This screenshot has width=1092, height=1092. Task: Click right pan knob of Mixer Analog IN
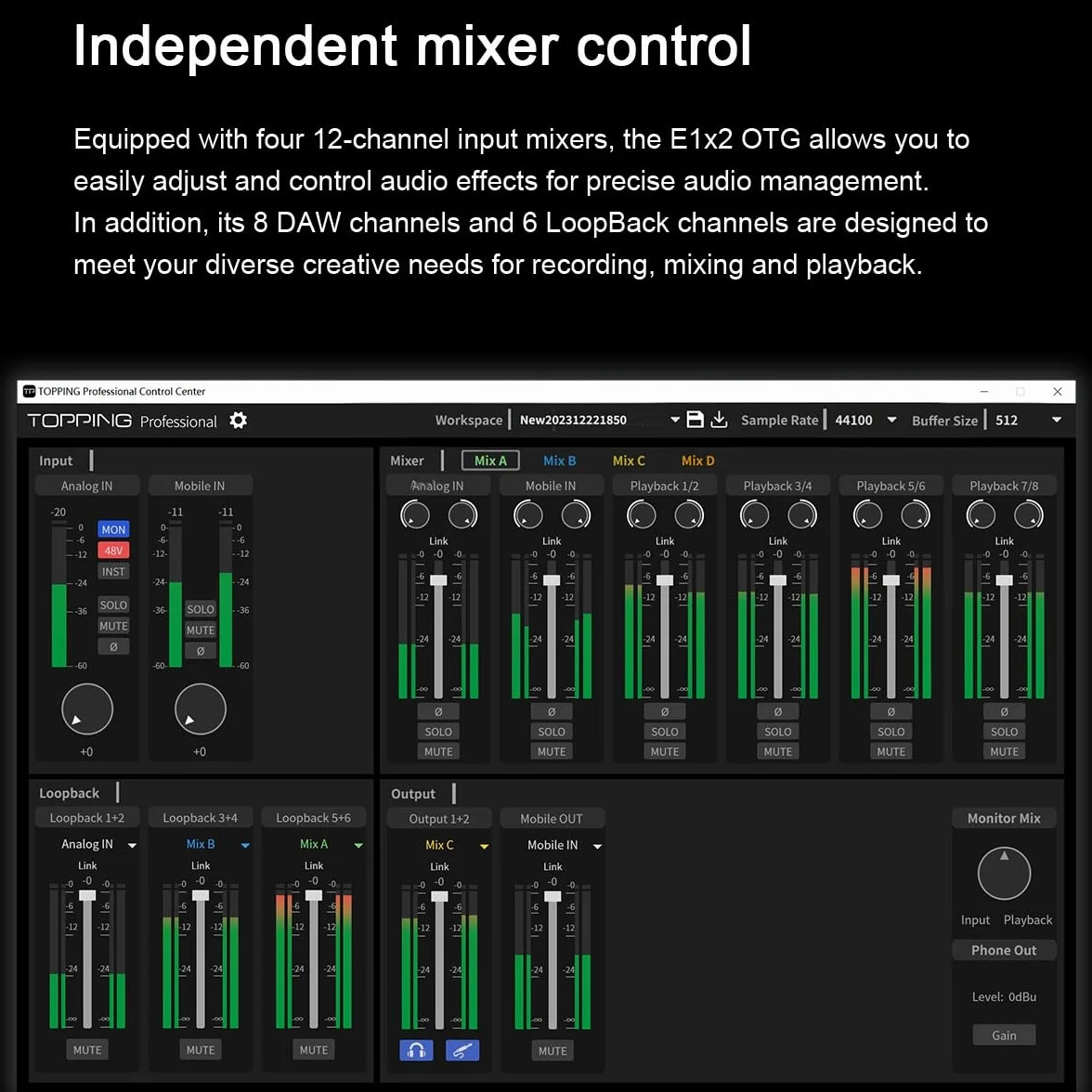[x=462, y=515]
